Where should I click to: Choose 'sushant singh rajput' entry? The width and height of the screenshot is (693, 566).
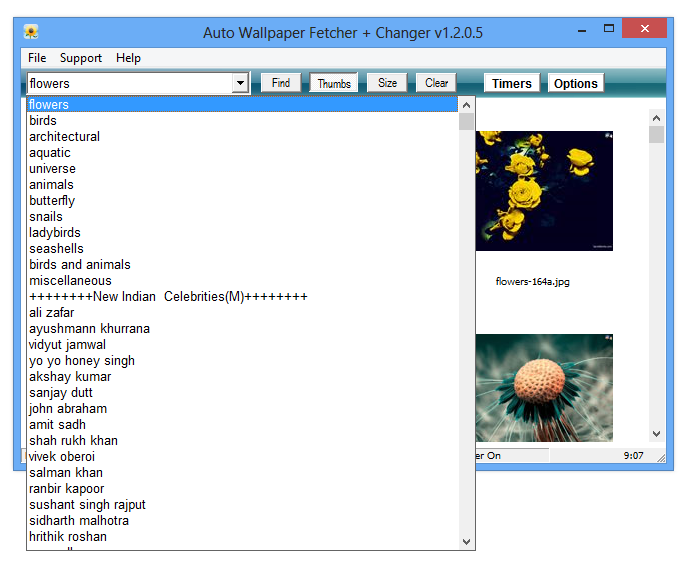click(243, 505)
